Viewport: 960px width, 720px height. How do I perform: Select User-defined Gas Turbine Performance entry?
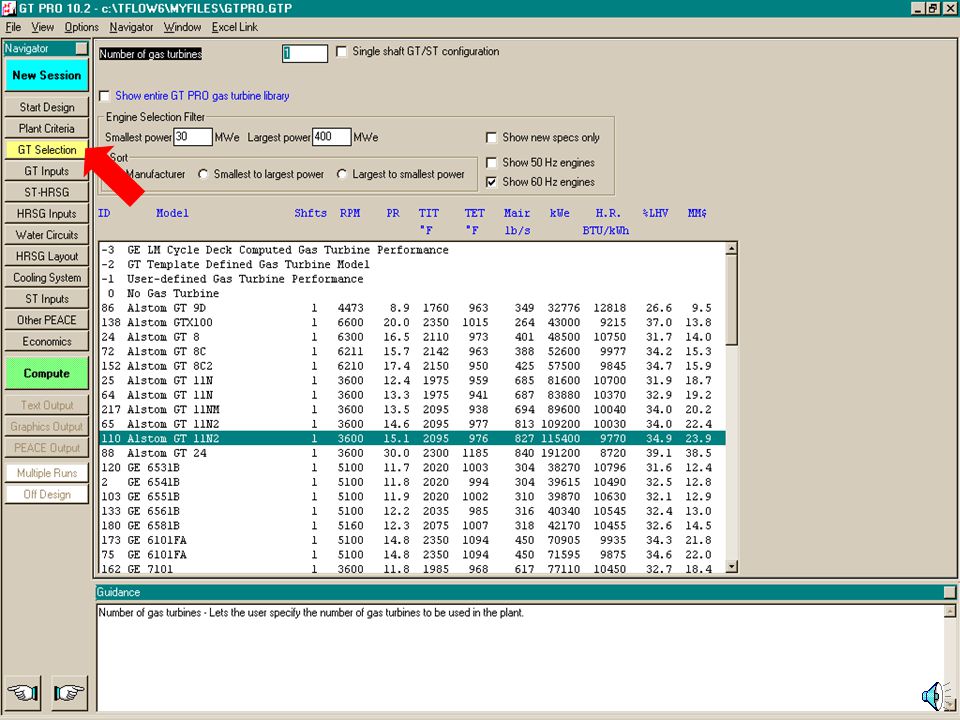412,279
